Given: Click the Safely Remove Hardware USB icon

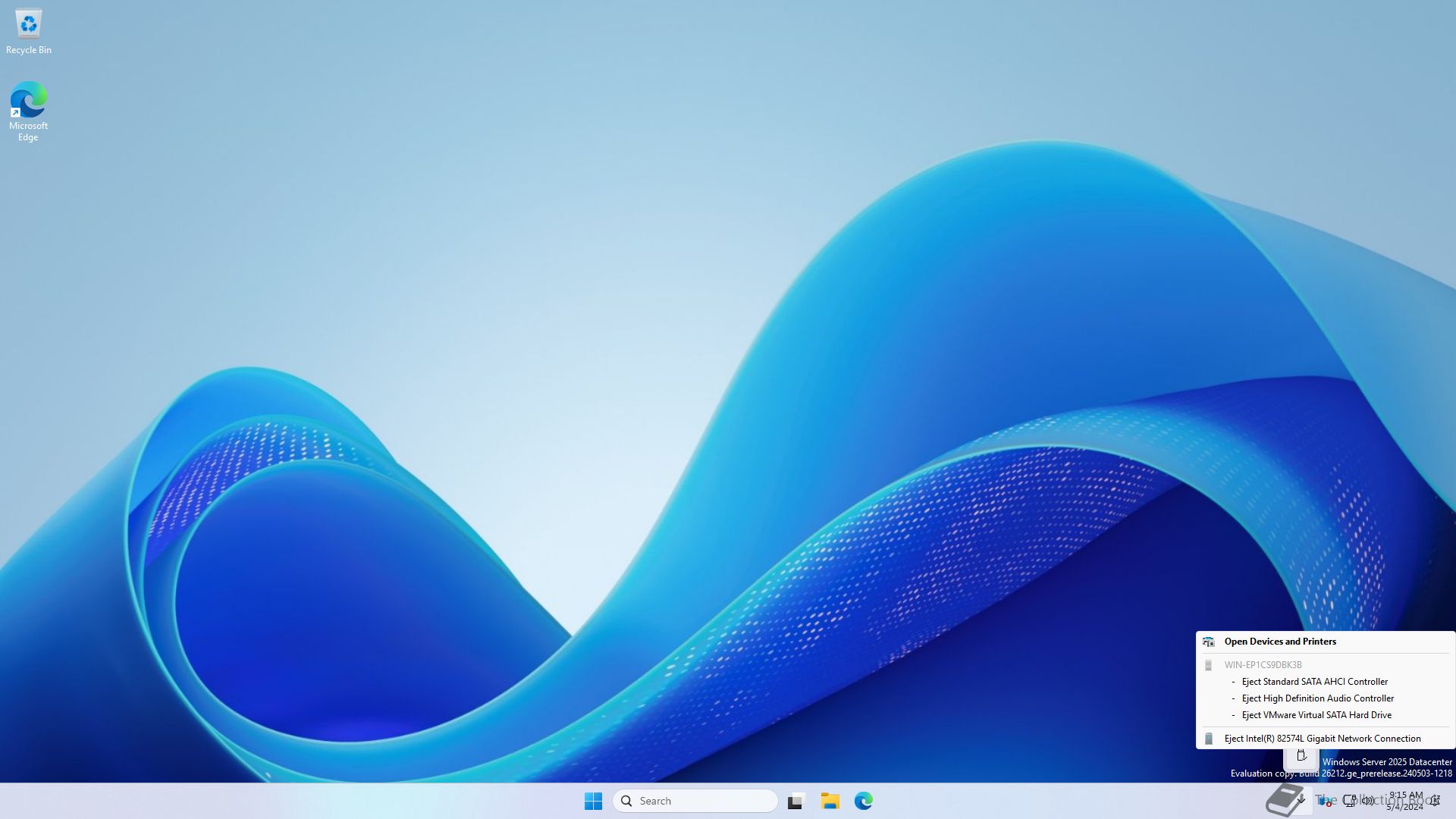Looking at the screenshot, I should tap(1301, 756).
